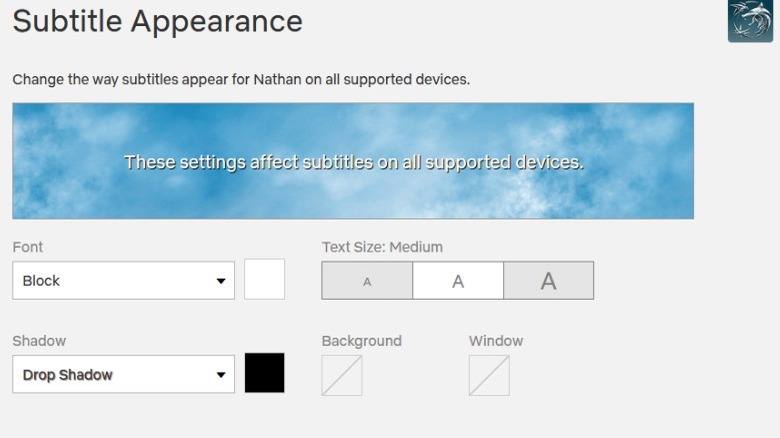Click the Window label
Viewport: 780px width, 438px height.
496,341
